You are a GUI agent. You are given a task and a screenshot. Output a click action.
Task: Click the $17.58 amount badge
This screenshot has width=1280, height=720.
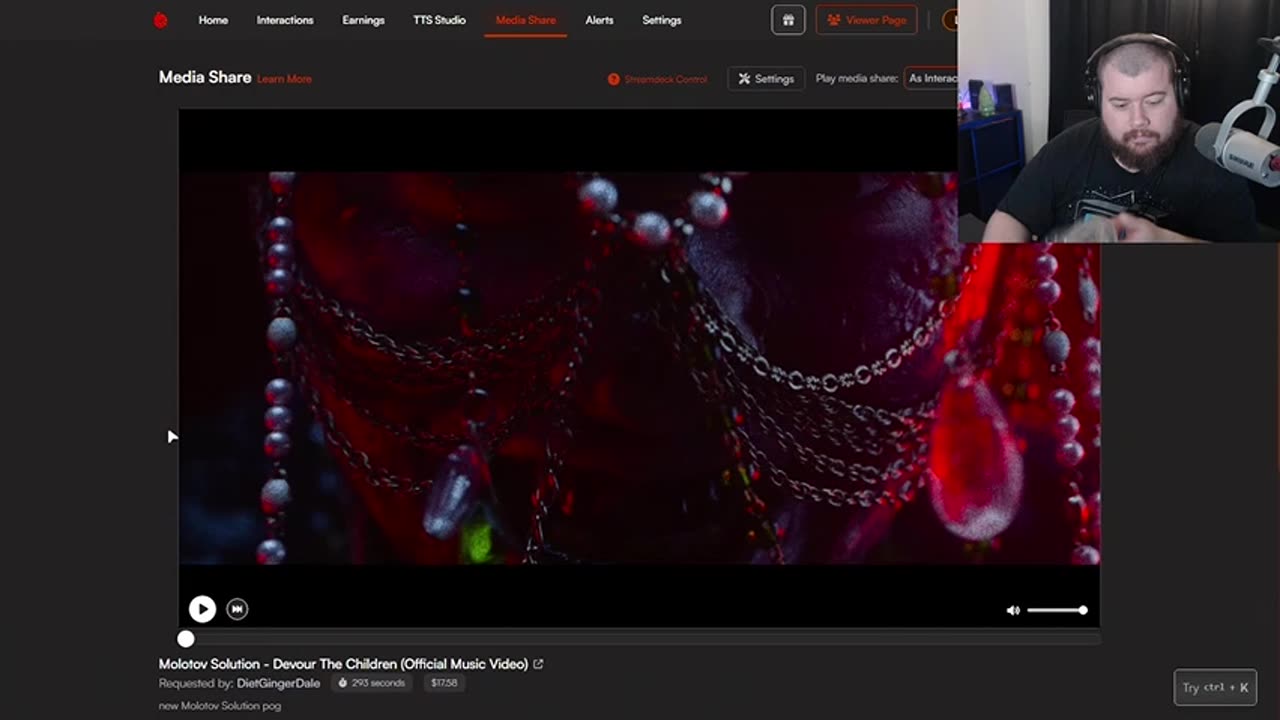click(444, 683)
